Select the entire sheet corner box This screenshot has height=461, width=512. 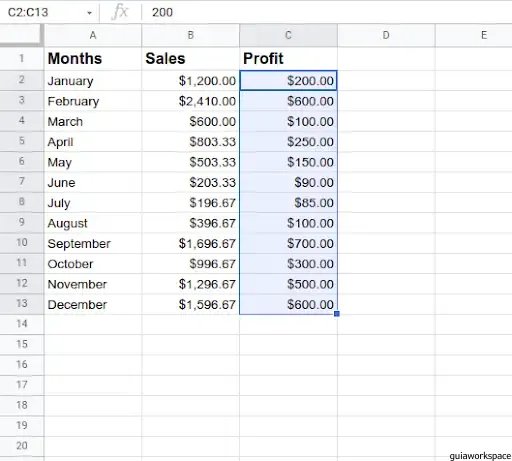(21, 35)
